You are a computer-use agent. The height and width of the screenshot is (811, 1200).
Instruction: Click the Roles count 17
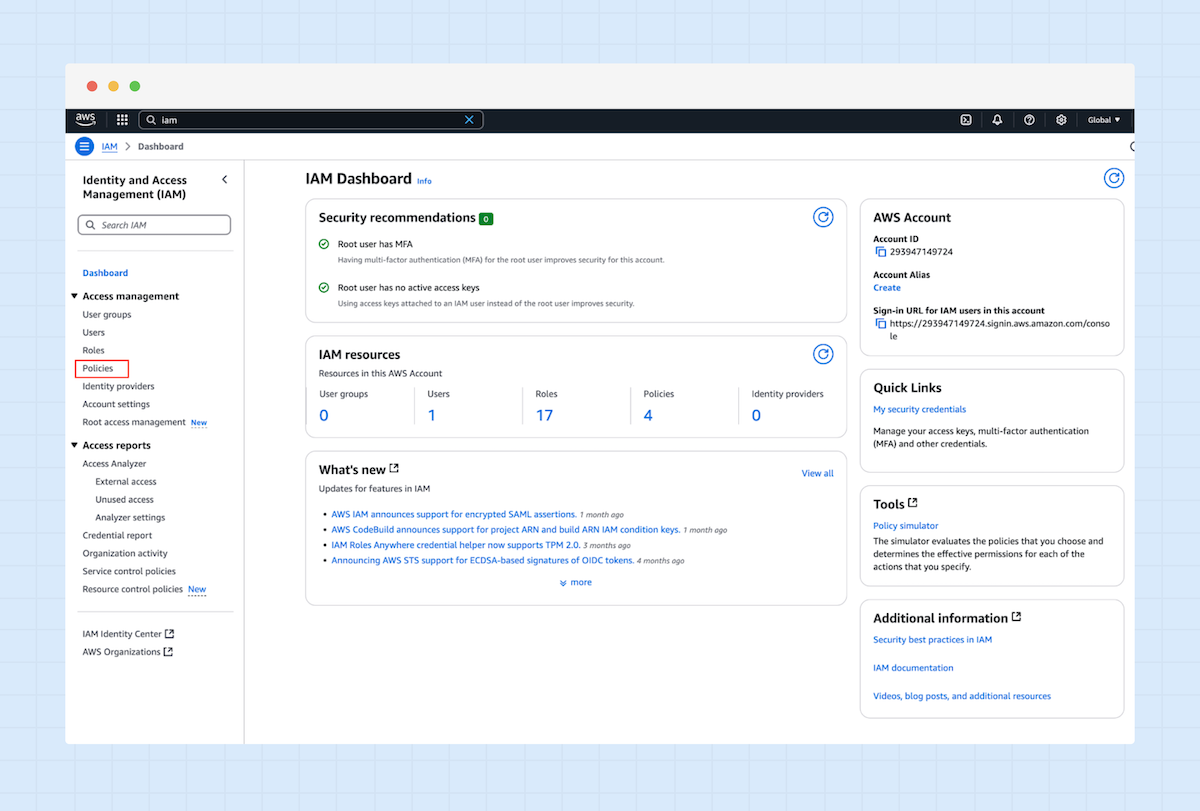click(544, 415)
